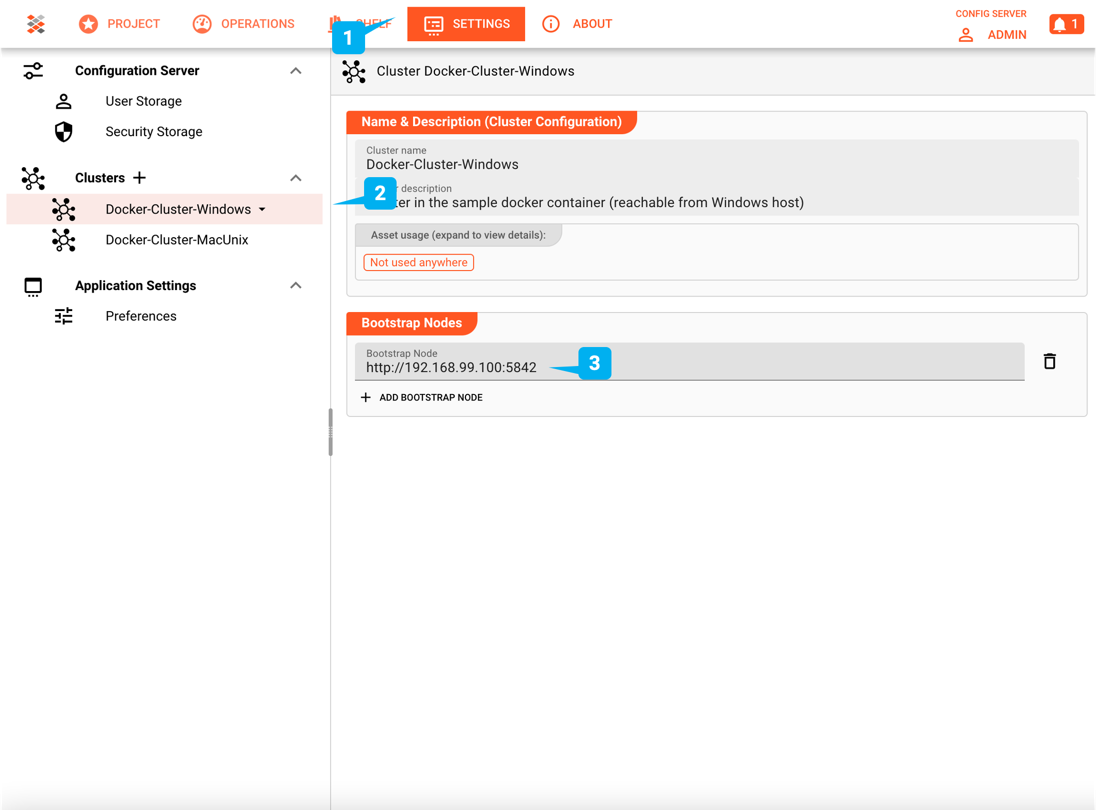Open the ABOUT tab

(577, 23)
